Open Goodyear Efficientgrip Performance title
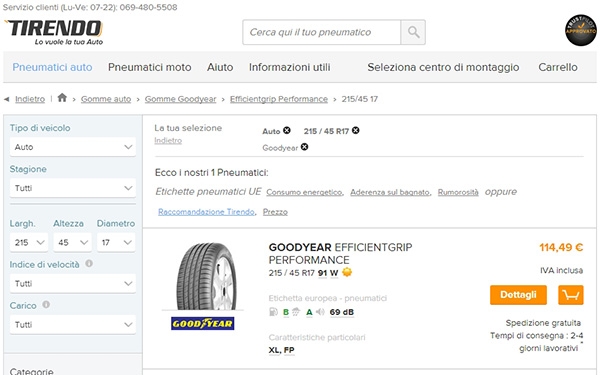This screenshot has width=600, height=375. 340,253
